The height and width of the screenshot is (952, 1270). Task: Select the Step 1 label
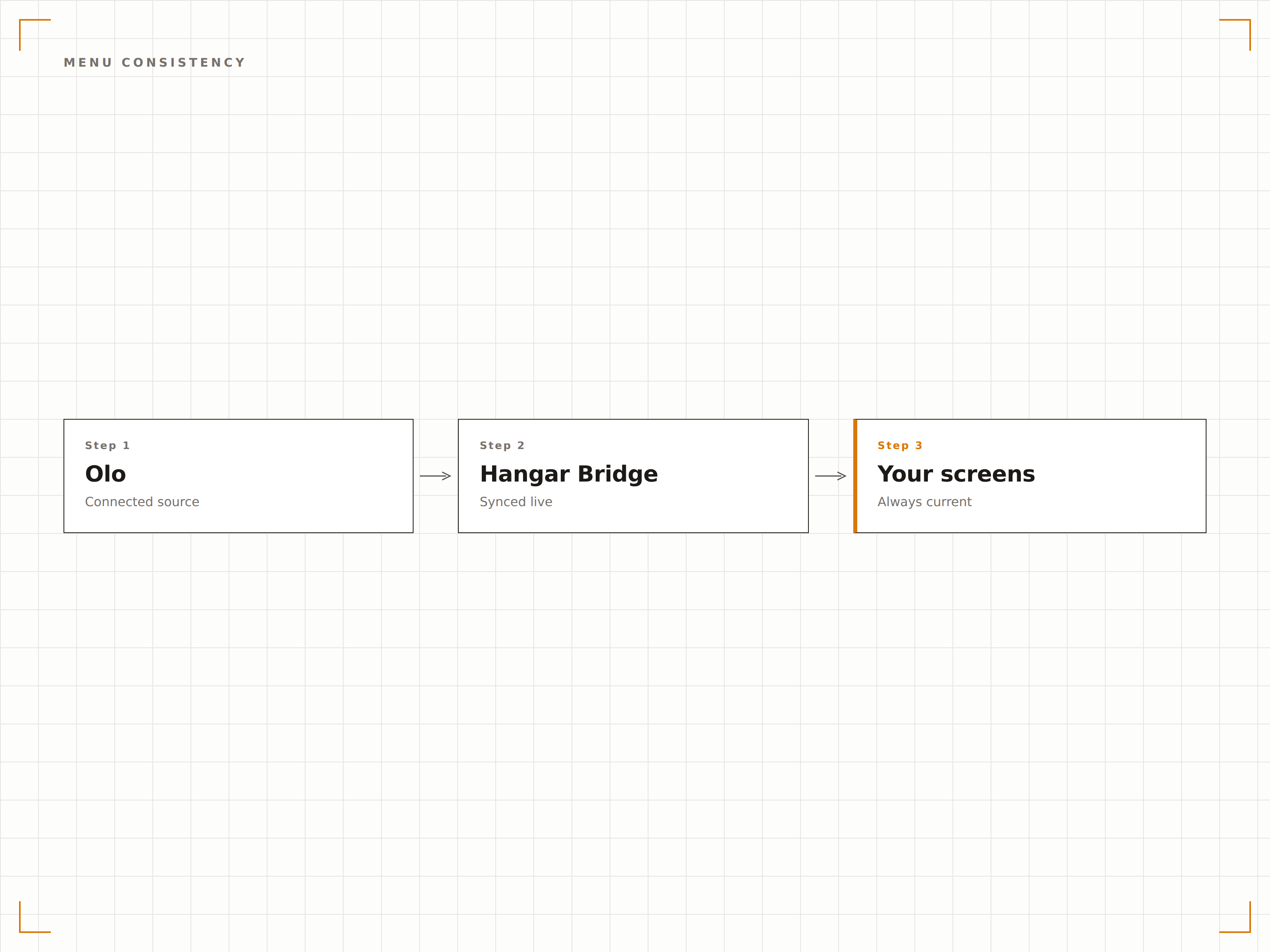click(x=108, y=445)
